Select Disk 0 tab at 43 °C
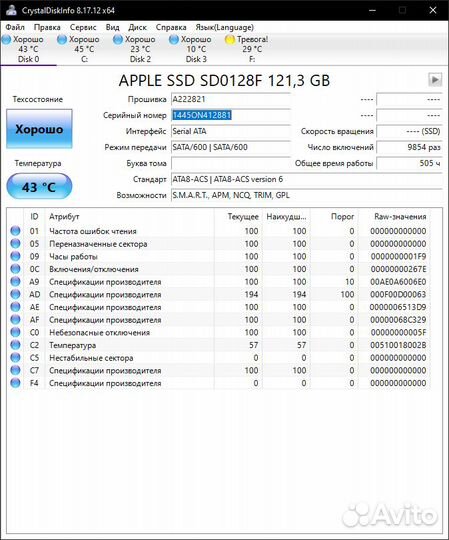 pyautogui.click(x=28, y=49)
